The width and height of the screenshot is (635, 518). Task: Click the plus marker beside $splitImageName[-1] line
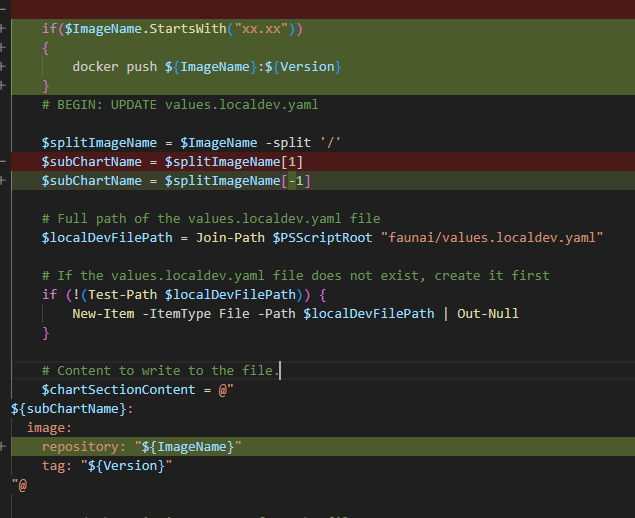[x=4, y=181]
